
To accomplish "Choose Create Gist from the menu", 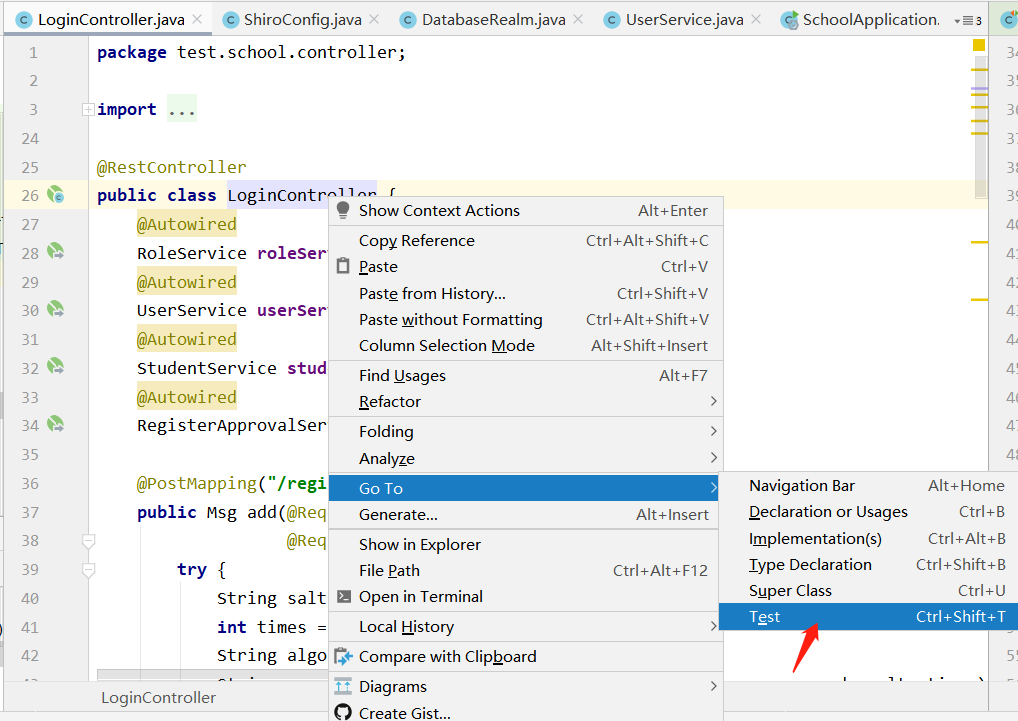I will pos(526,713).
